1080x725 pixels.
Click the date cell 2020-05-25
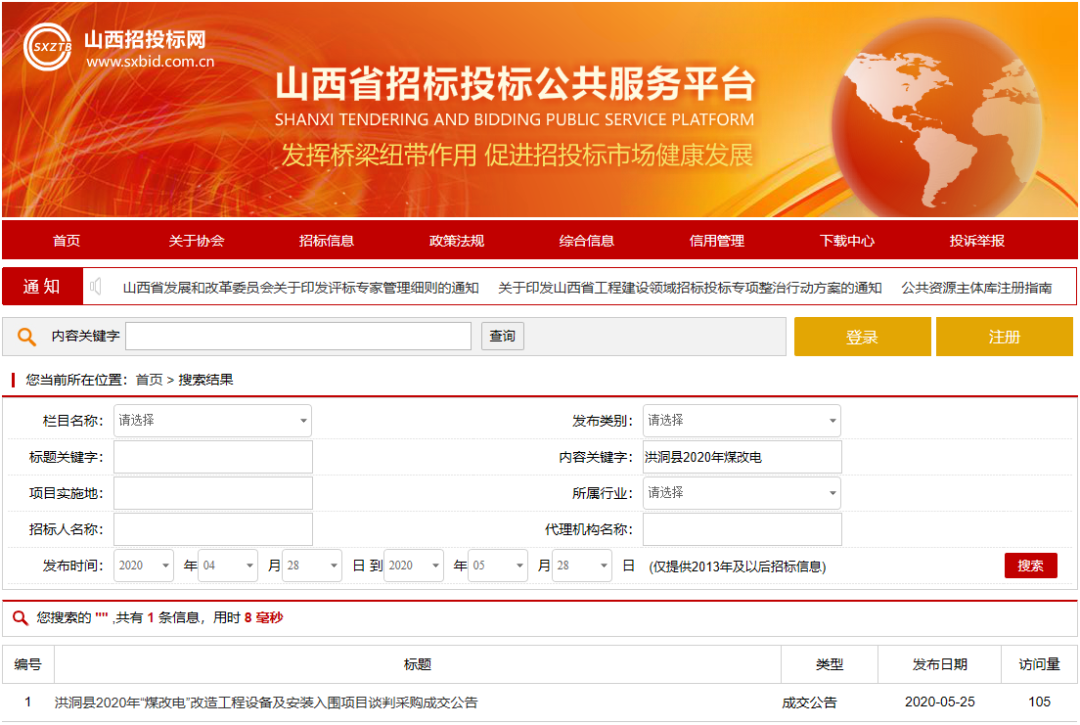coord(939,702)
